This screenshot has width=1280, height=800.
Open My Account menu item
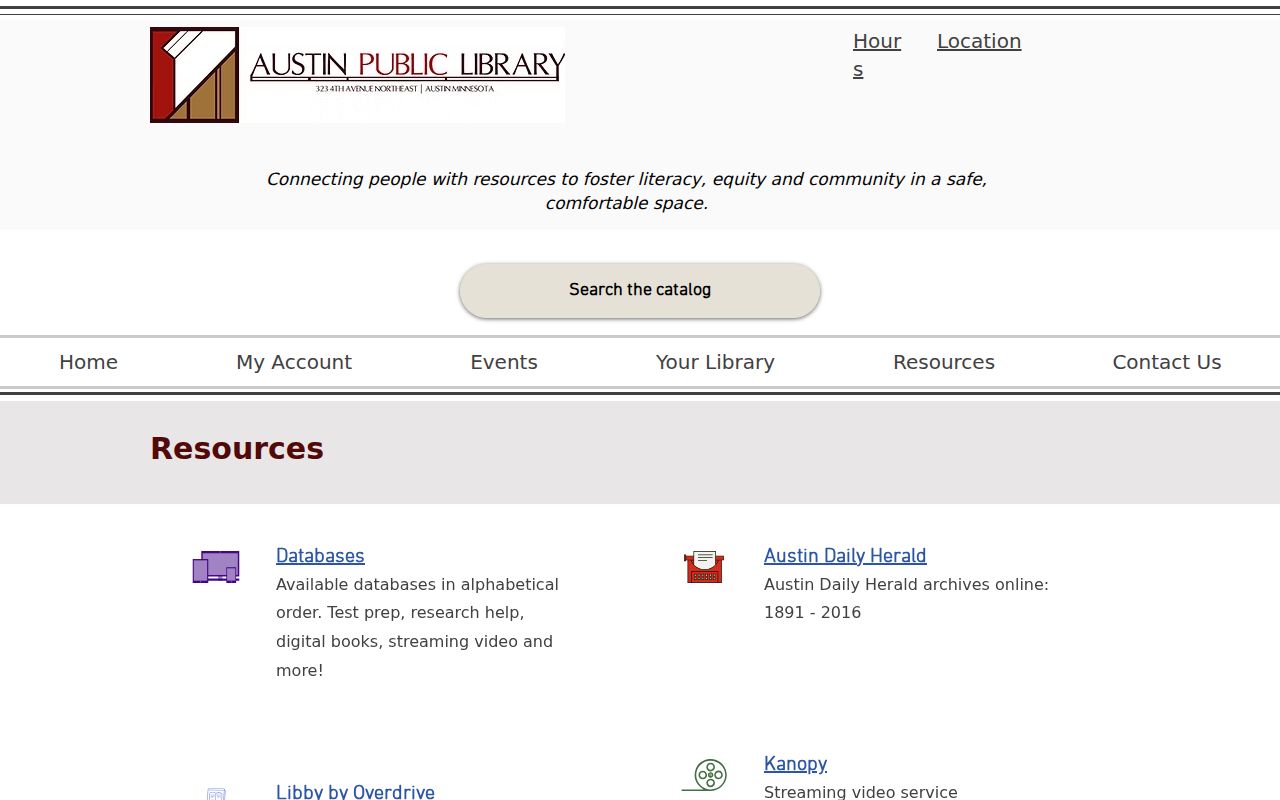click(294, 362)
